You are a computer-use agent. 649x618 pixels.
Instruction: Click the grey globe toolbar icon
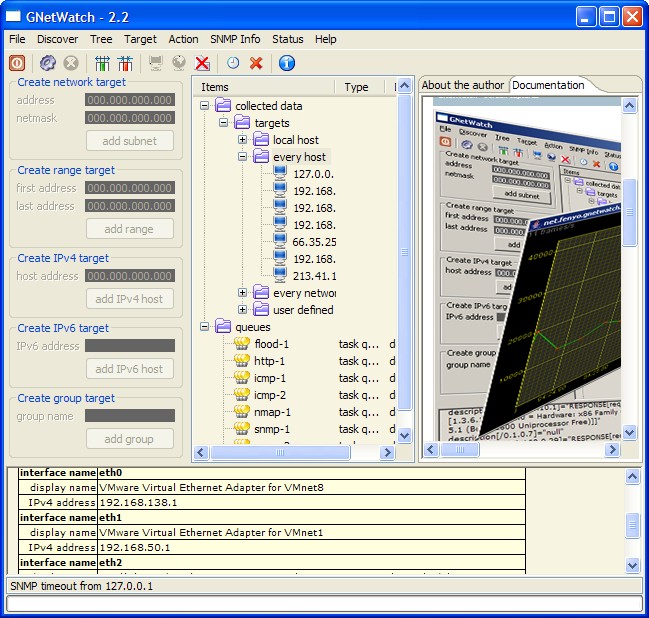179,63
